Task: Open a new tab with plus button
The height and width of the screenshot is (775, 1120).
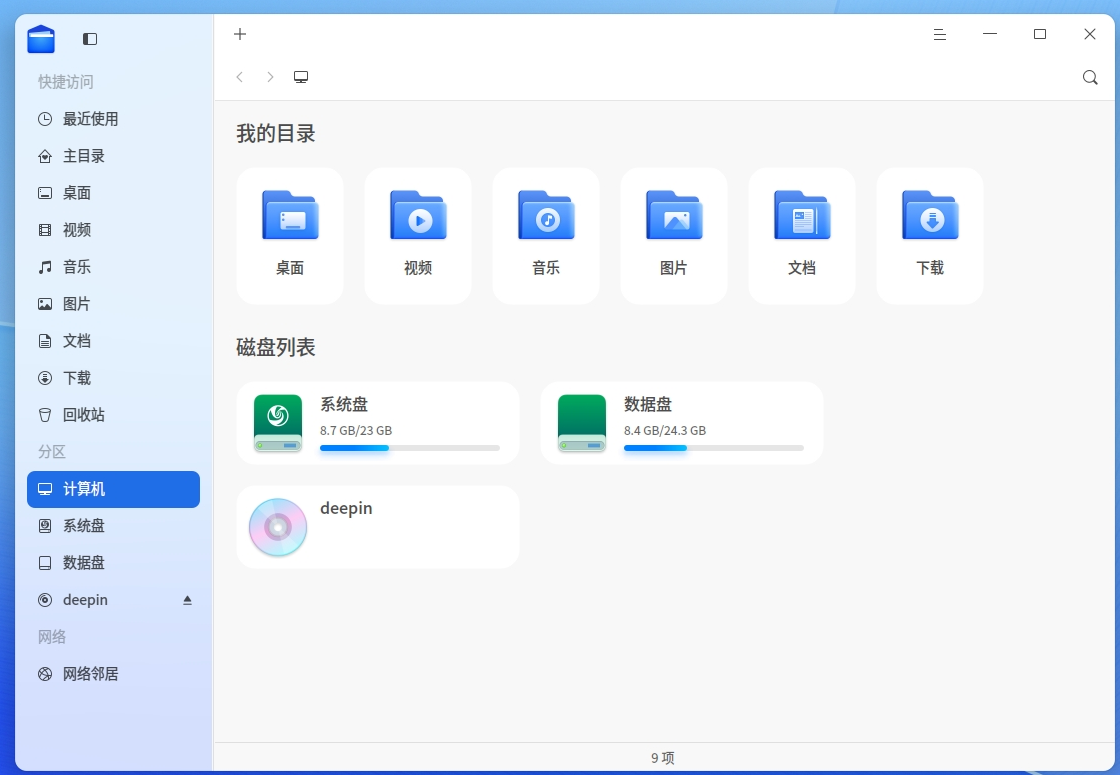Action: 240,34
